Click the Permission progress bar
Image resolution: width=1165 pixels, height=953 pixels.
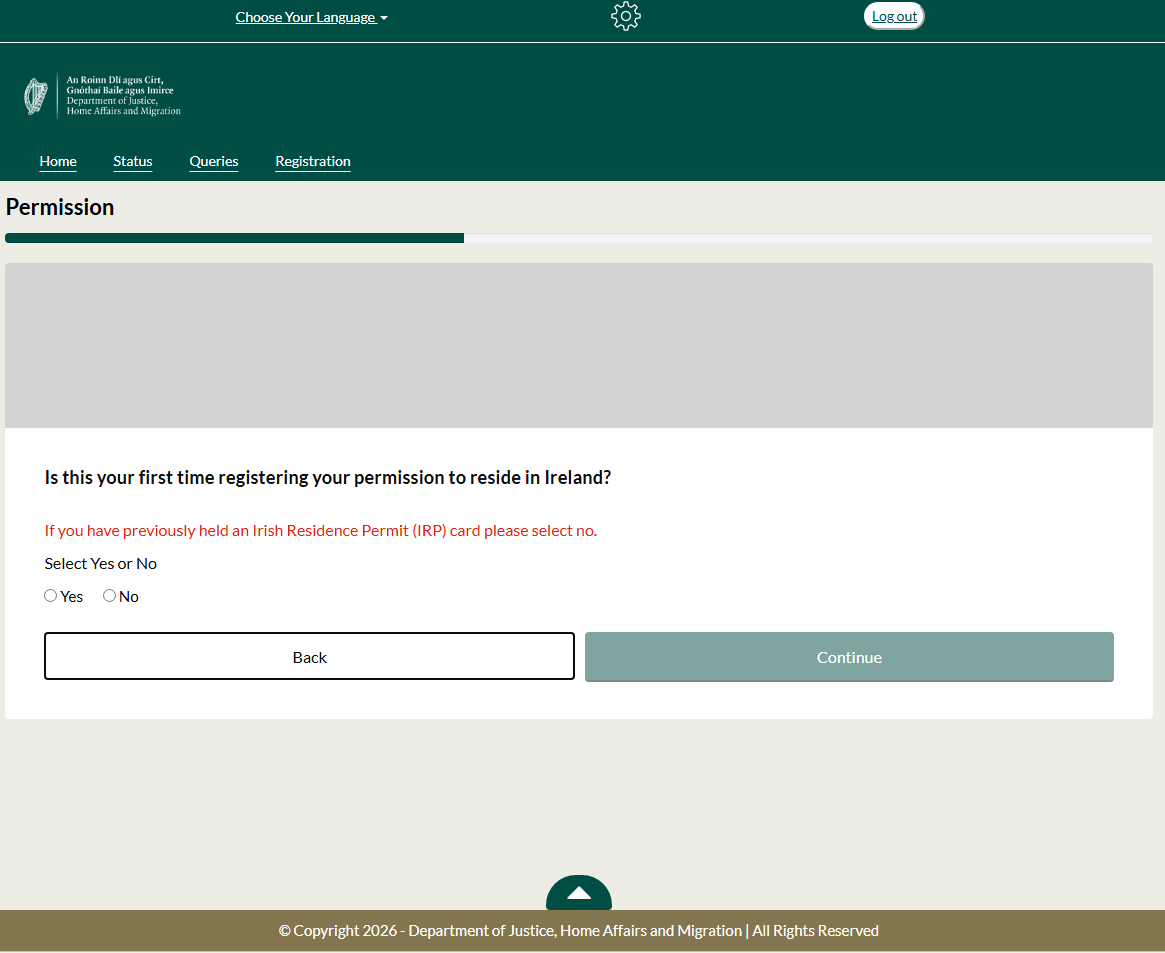pyautogui.click(x=579, y=238)
